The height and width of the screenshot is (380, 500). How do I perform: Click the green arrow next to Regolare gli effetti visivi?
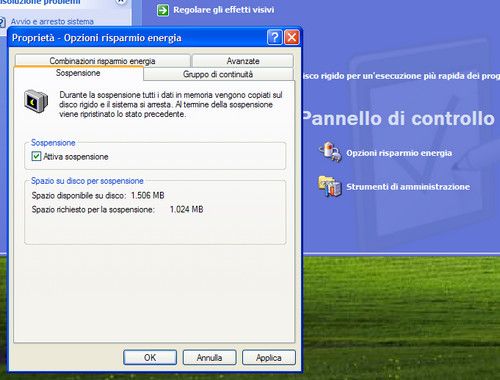pyautogui.click(x=163, y=10)
